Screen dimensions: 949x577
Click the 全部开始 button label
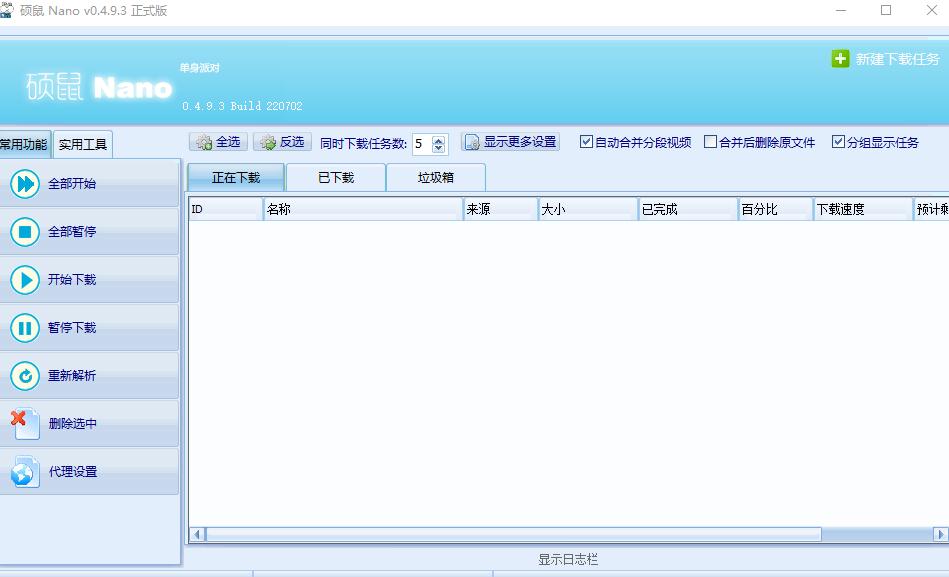pos(72,183)
